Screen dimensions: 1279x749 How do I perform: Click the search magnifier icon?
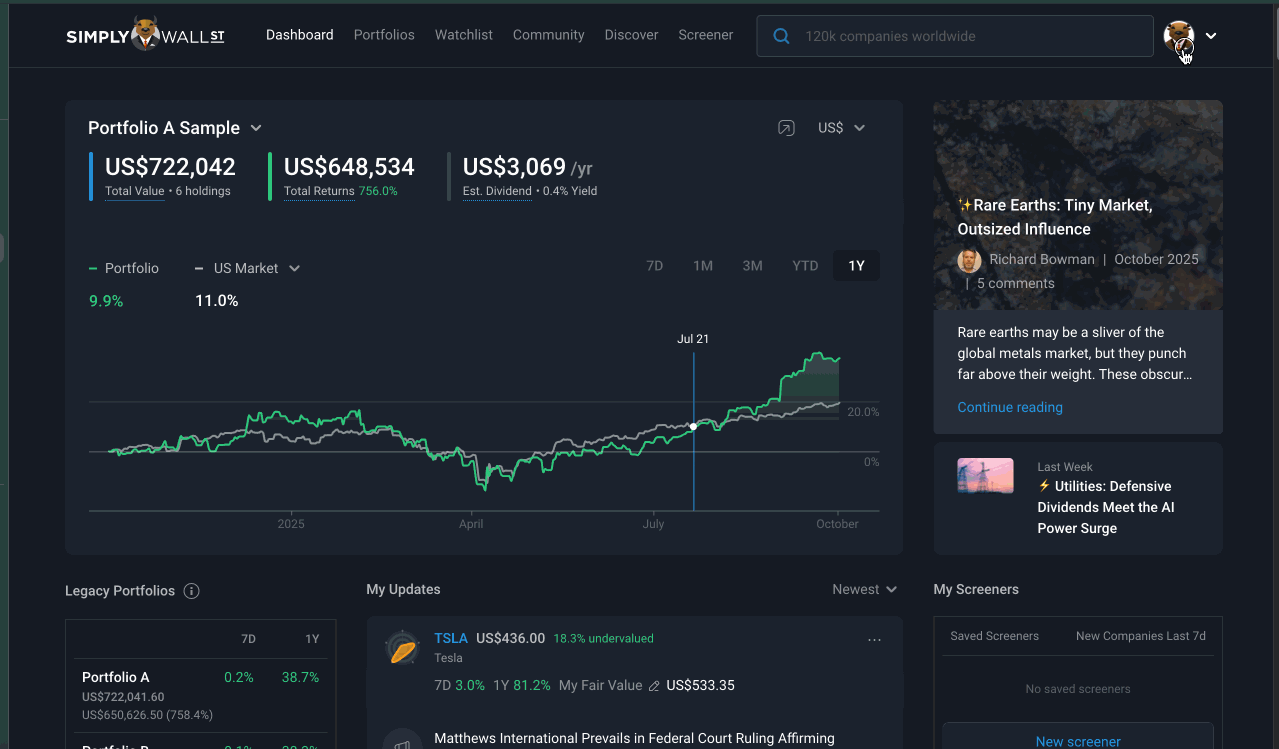[x=781, y=36]
